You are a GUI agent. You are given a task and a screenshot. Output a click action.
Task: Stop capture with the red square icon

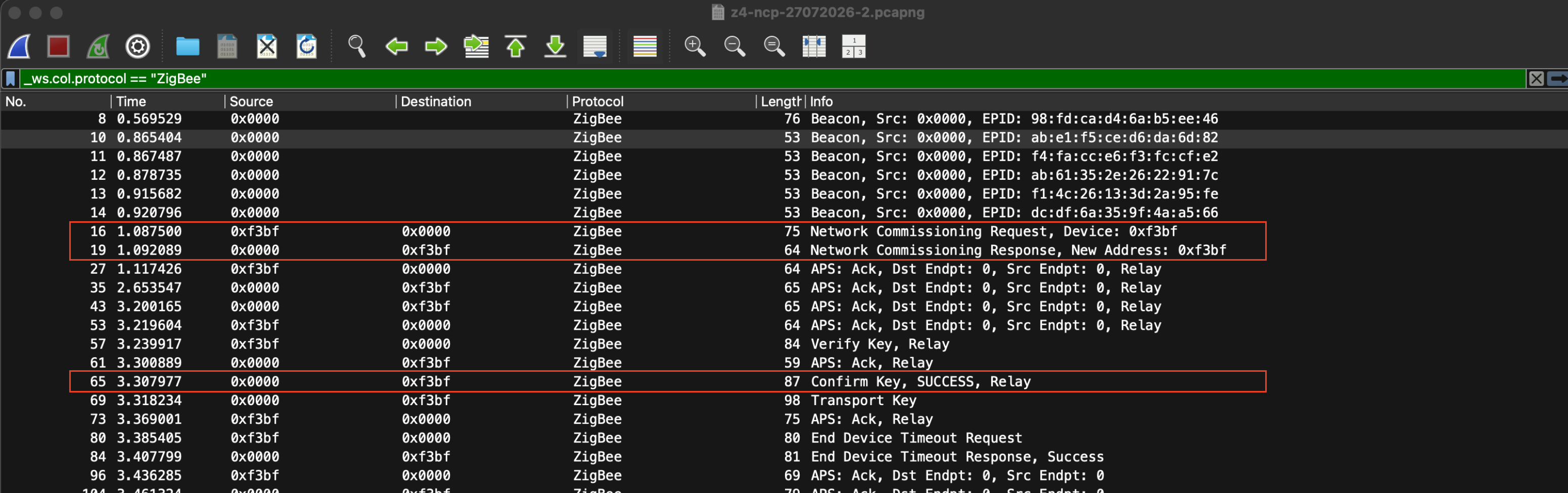(59, 46)
